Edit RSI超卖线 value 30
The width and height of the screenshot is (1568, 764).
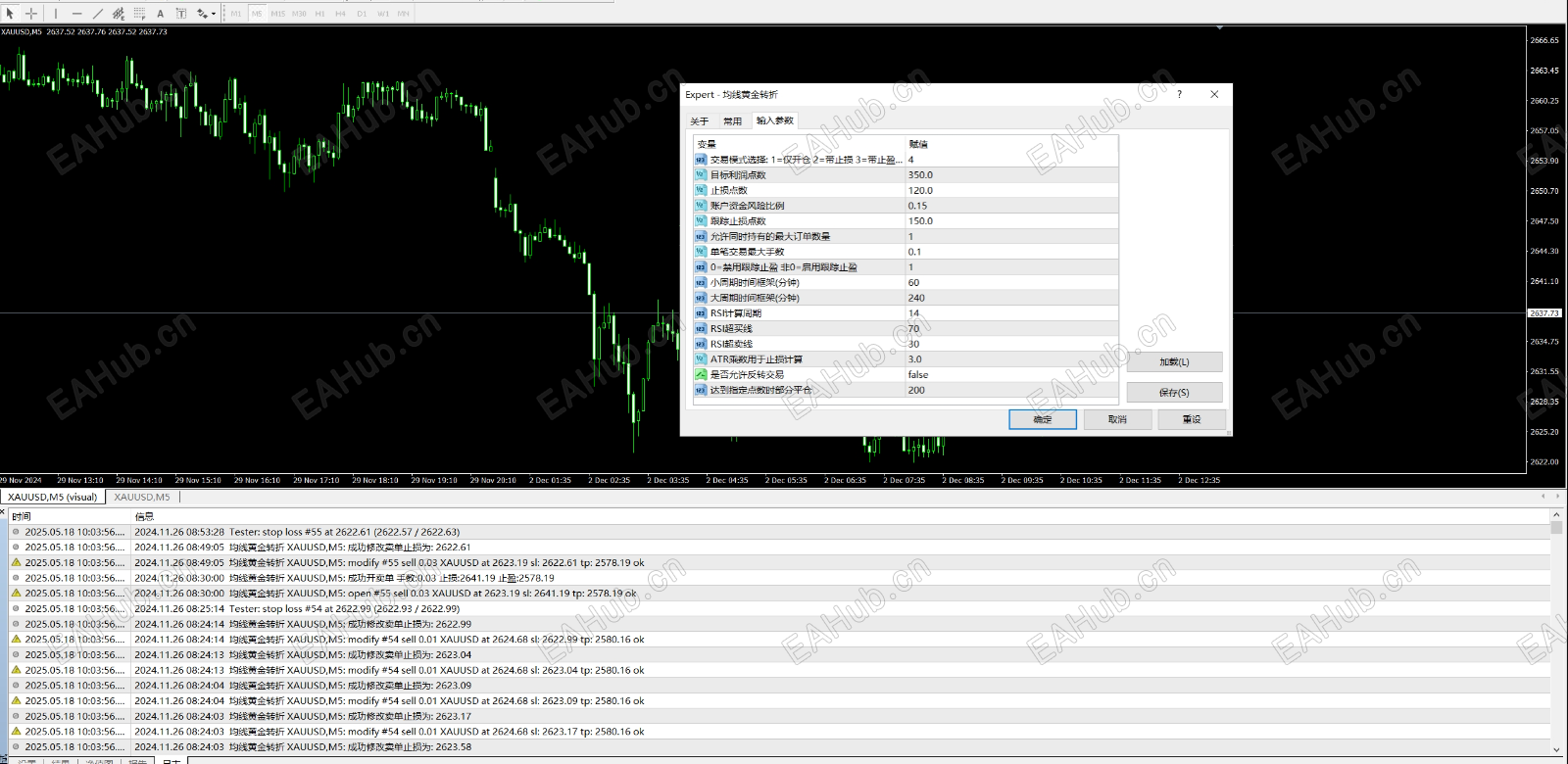[x=1011, y=344]
